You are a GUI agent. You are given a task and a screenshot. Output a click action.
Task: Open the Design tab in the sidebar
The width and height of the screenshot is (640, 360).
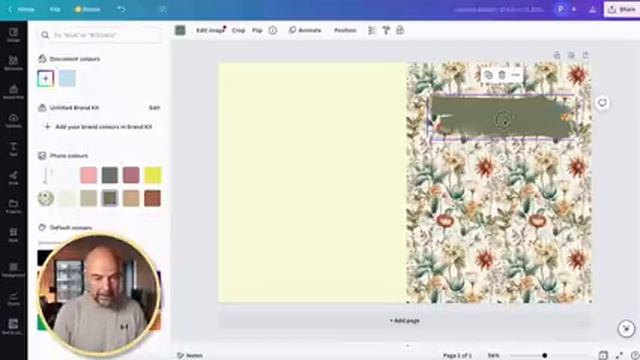(13, 35)
